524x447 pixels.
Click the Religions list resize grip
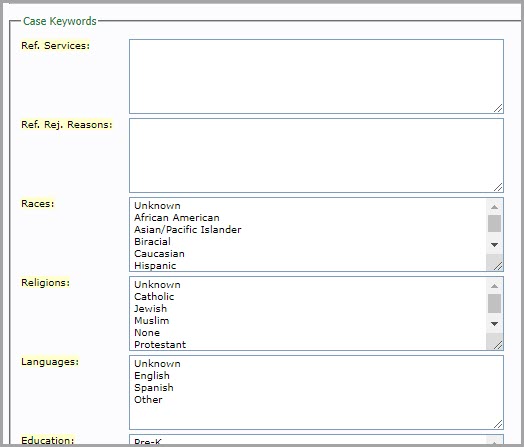pos(498,345)
